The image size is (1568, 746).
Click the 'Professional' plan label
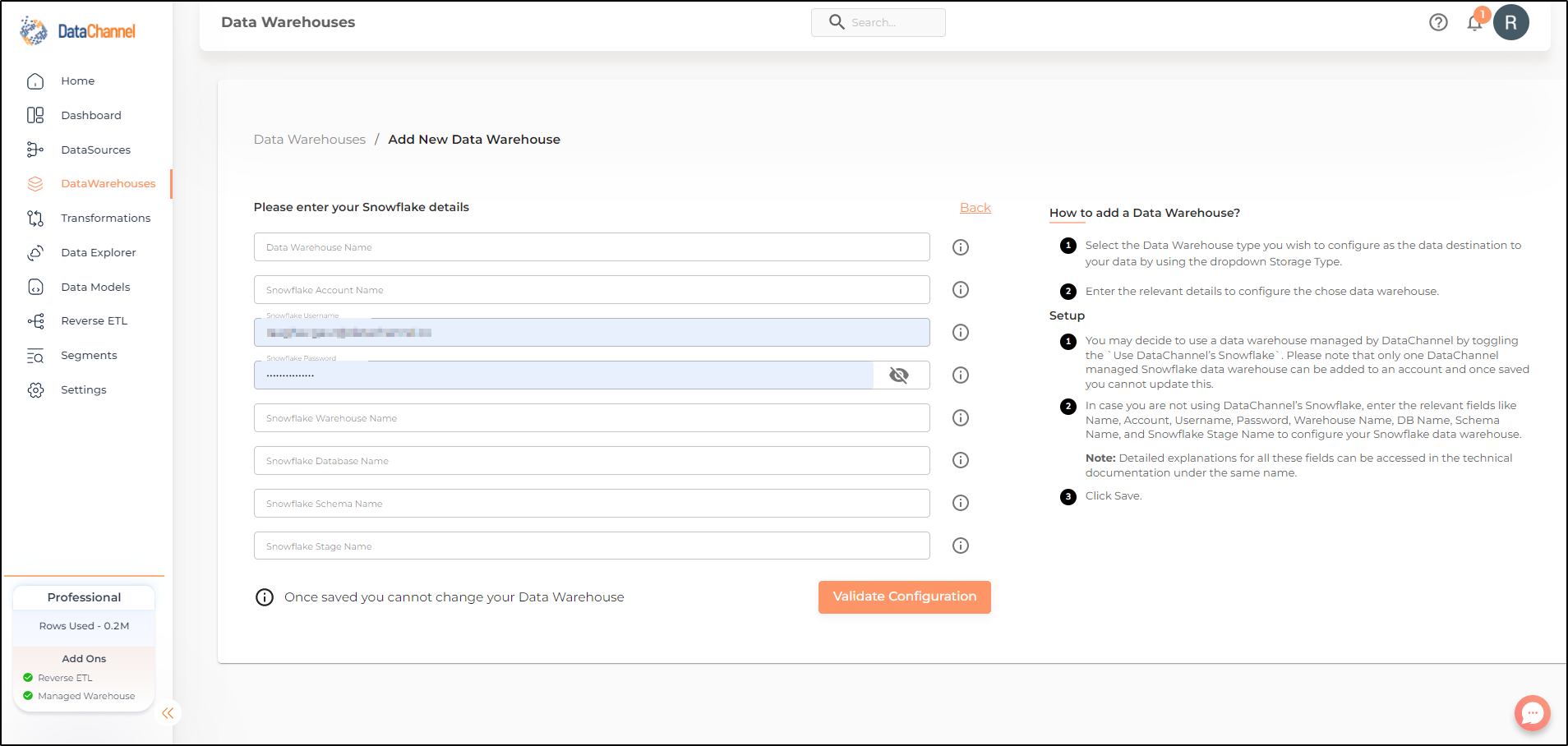point(84,597)
